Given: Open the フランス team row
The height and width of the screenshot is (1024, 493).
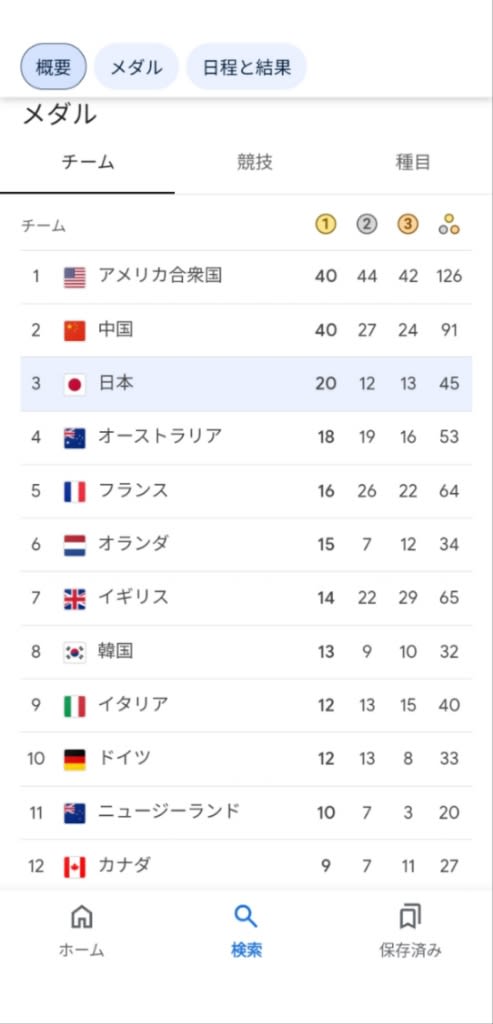Looking at the screenshot, I should [246, 491].
